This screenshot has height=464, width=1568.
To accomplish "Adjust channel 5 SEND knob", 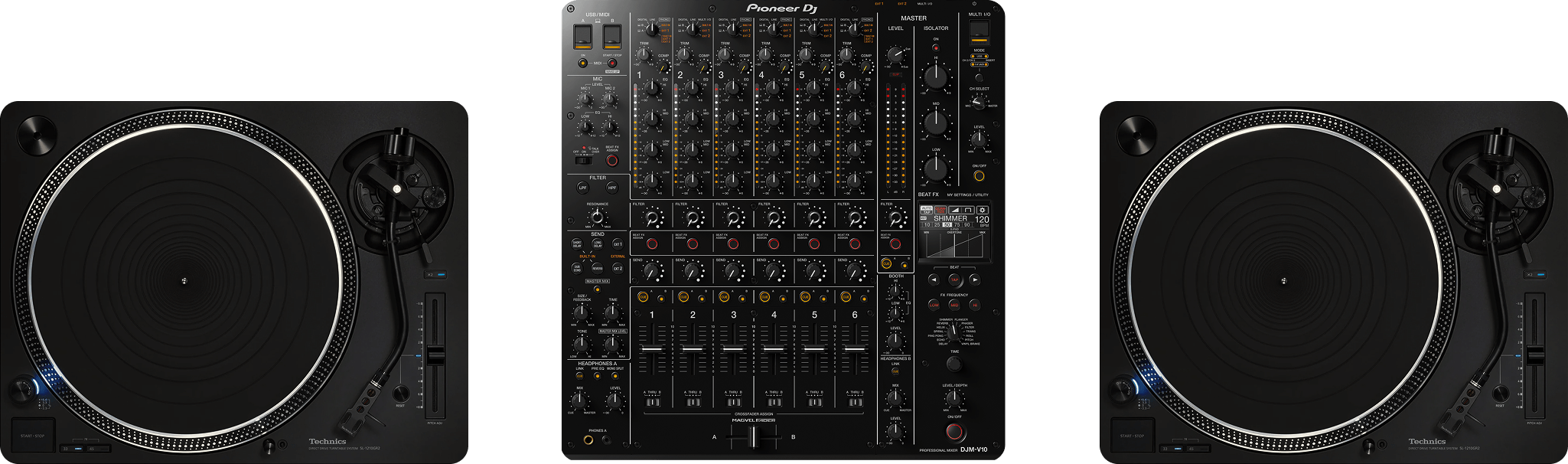I will tap(813, 270).
